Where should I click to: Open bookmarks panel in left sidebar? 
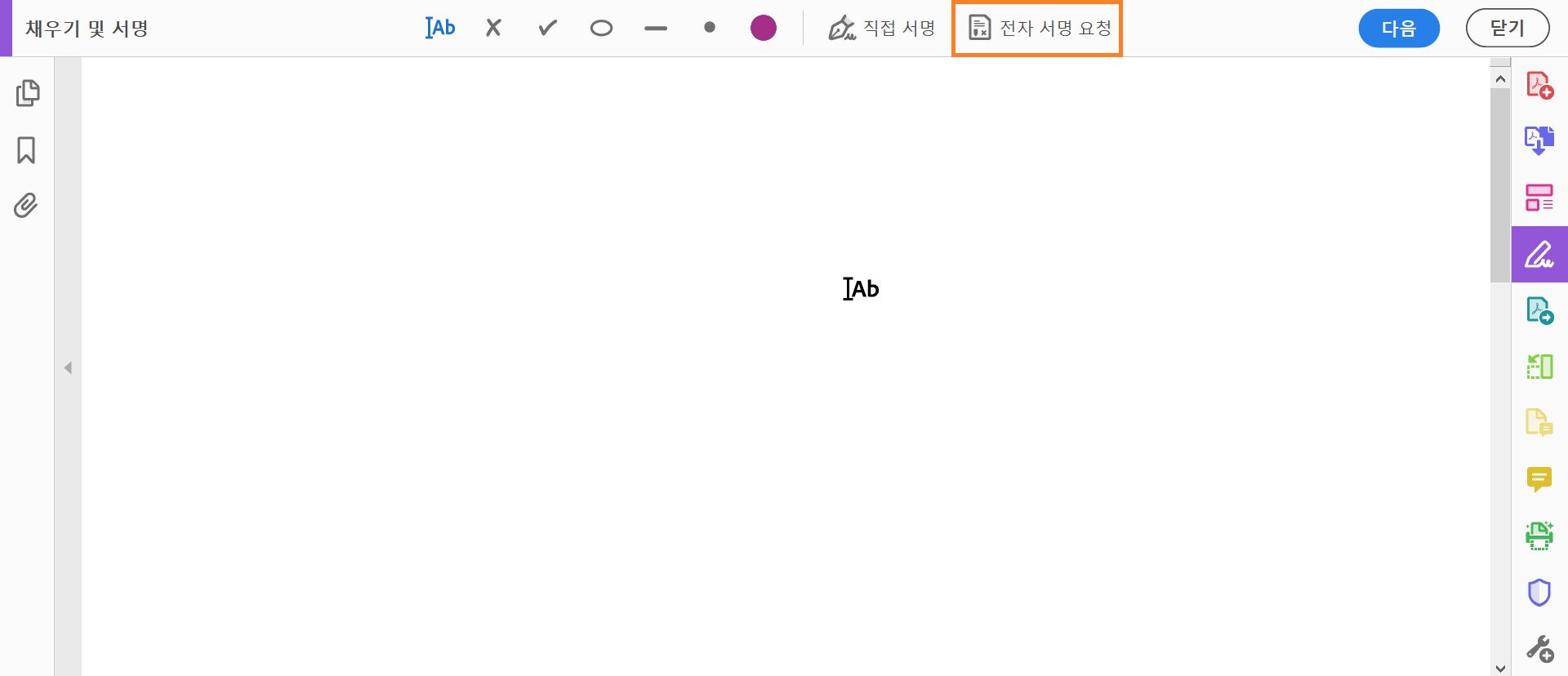pyautogui.click(x=26, y=149)
